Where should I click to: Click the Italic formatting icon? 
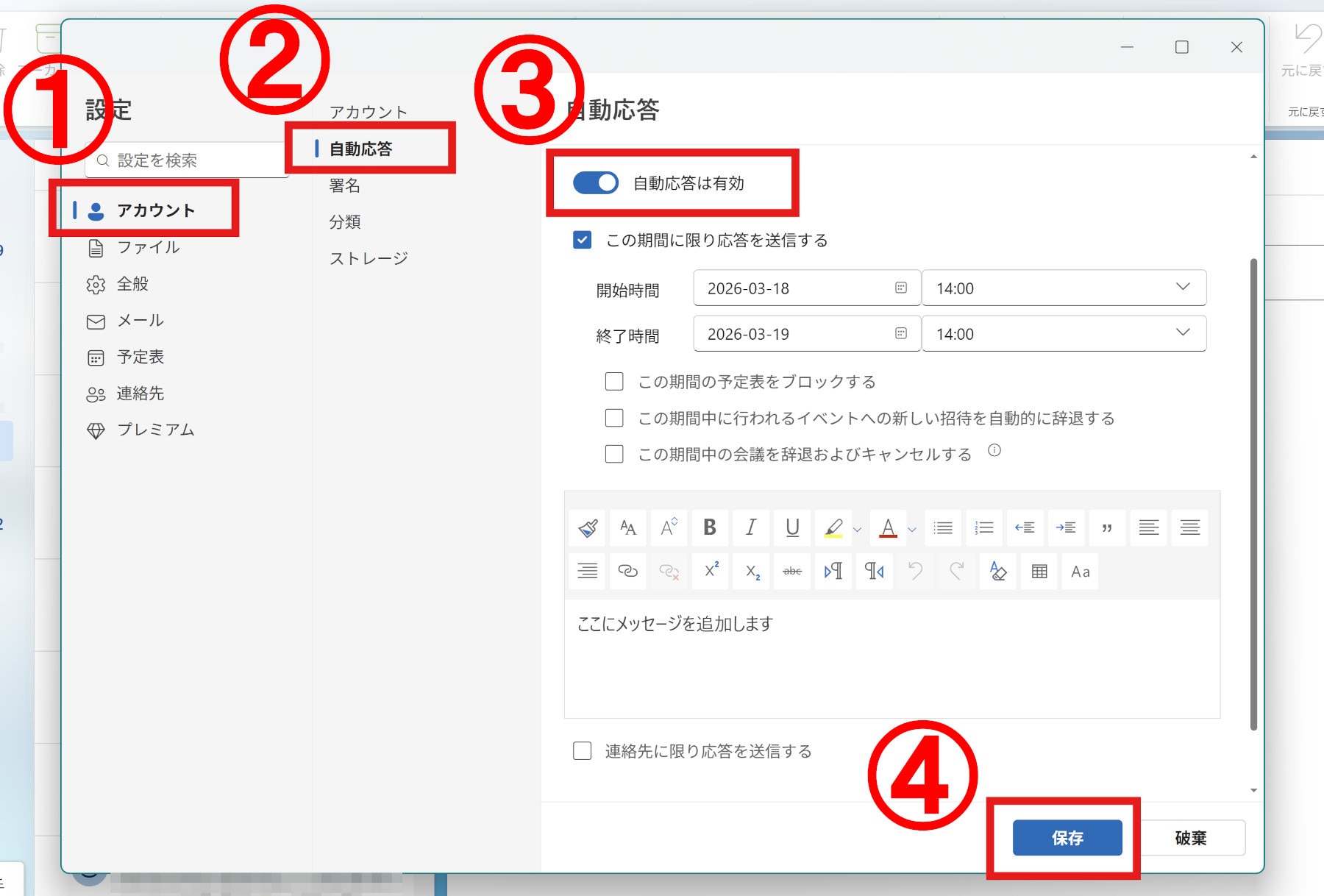tap(750, 527)
